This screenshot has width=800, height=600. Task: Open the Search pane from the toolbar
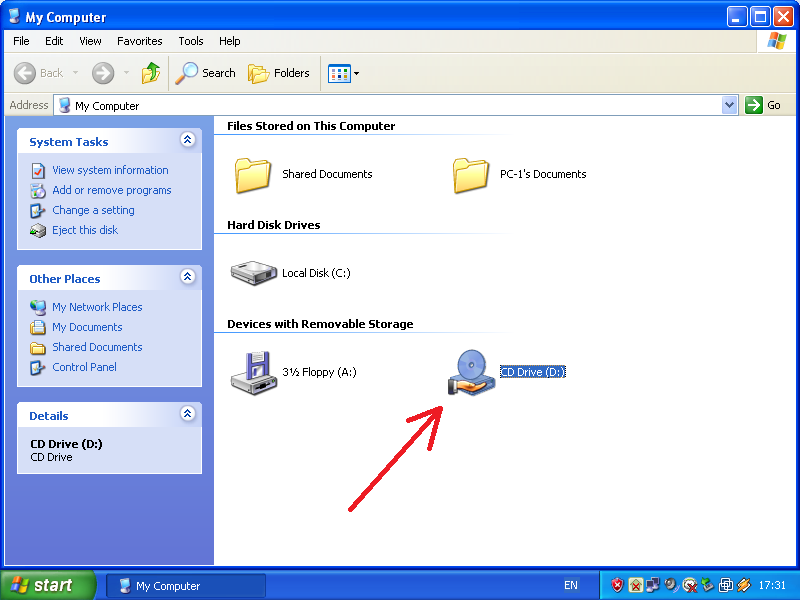pyautogui.click(x=205, y=73)
